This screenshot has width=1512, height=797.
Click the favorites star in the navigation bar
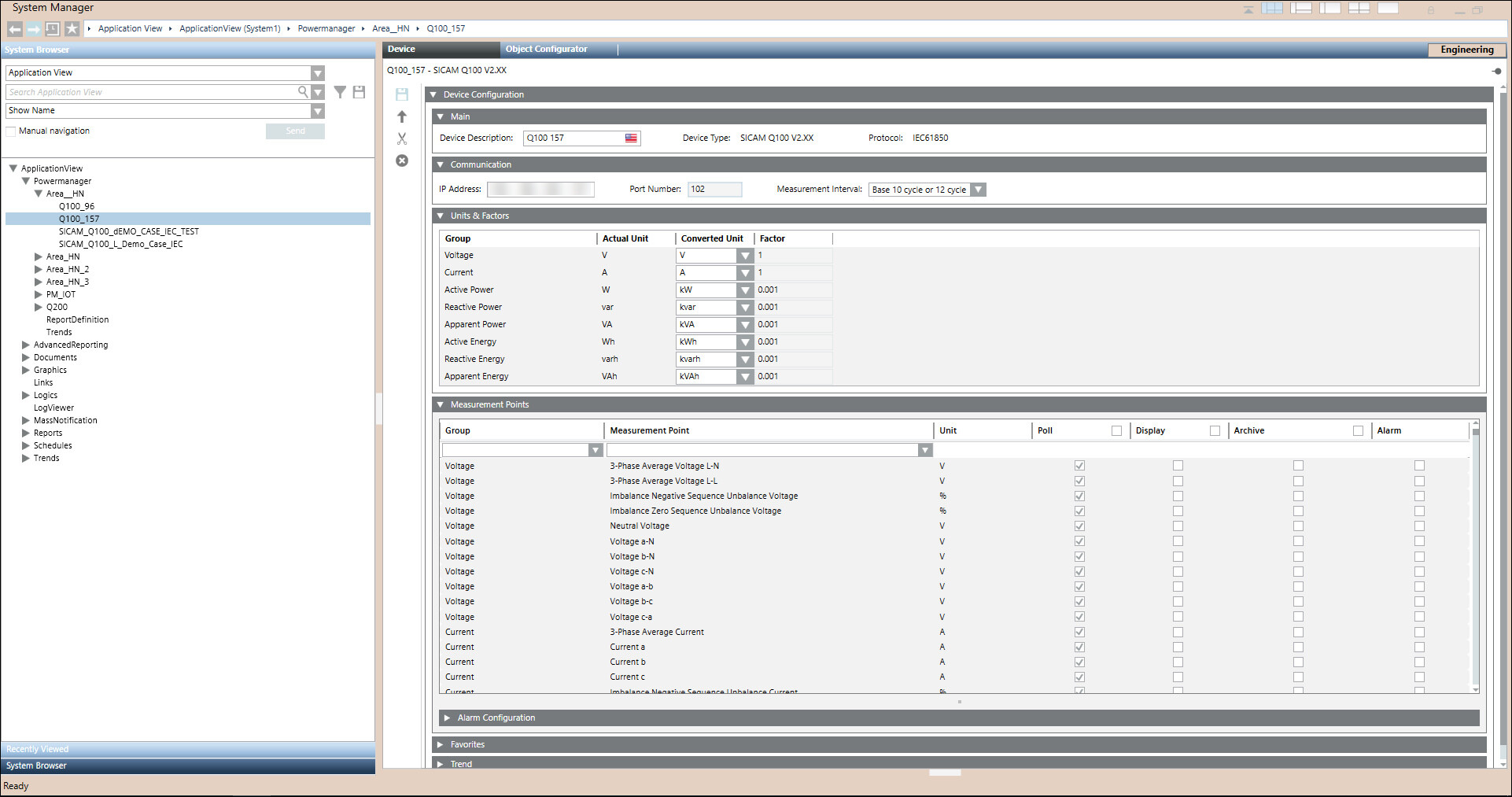(x=72, y=28)
